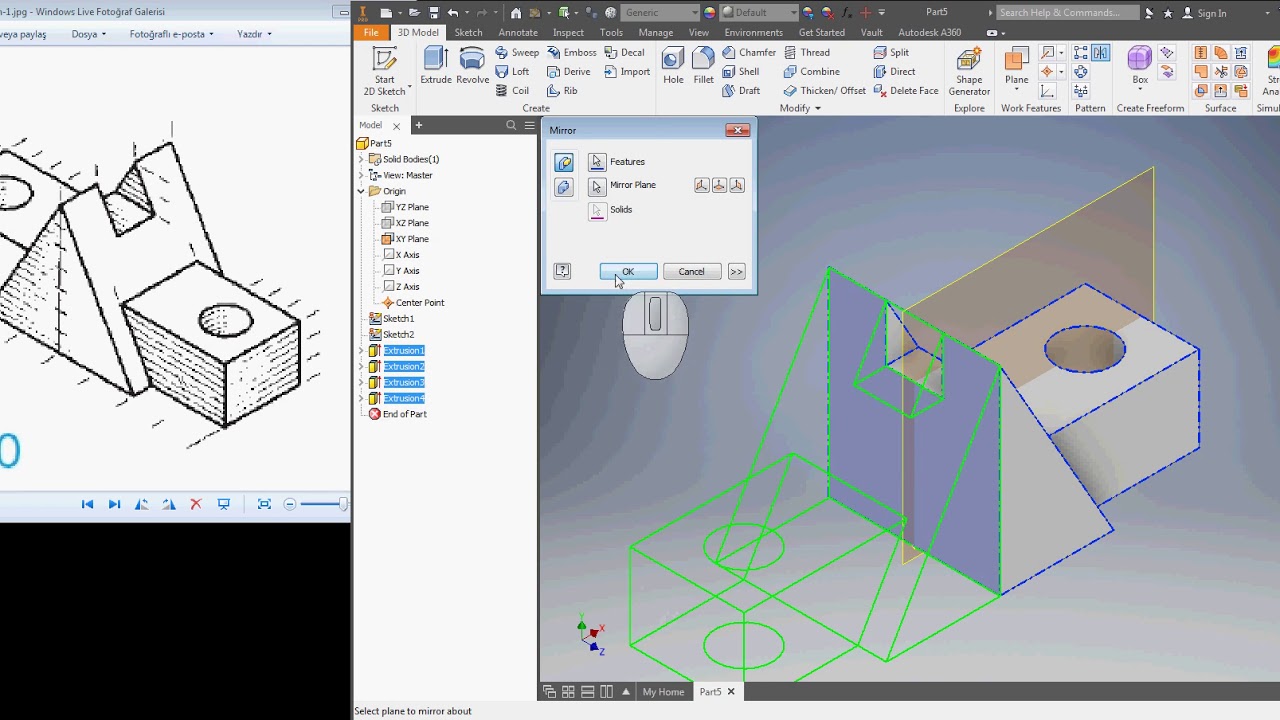Pick the first origin plane button in Mirror dialog
This screenshot has width=1280, height=720.
click(x=702, y=185)
